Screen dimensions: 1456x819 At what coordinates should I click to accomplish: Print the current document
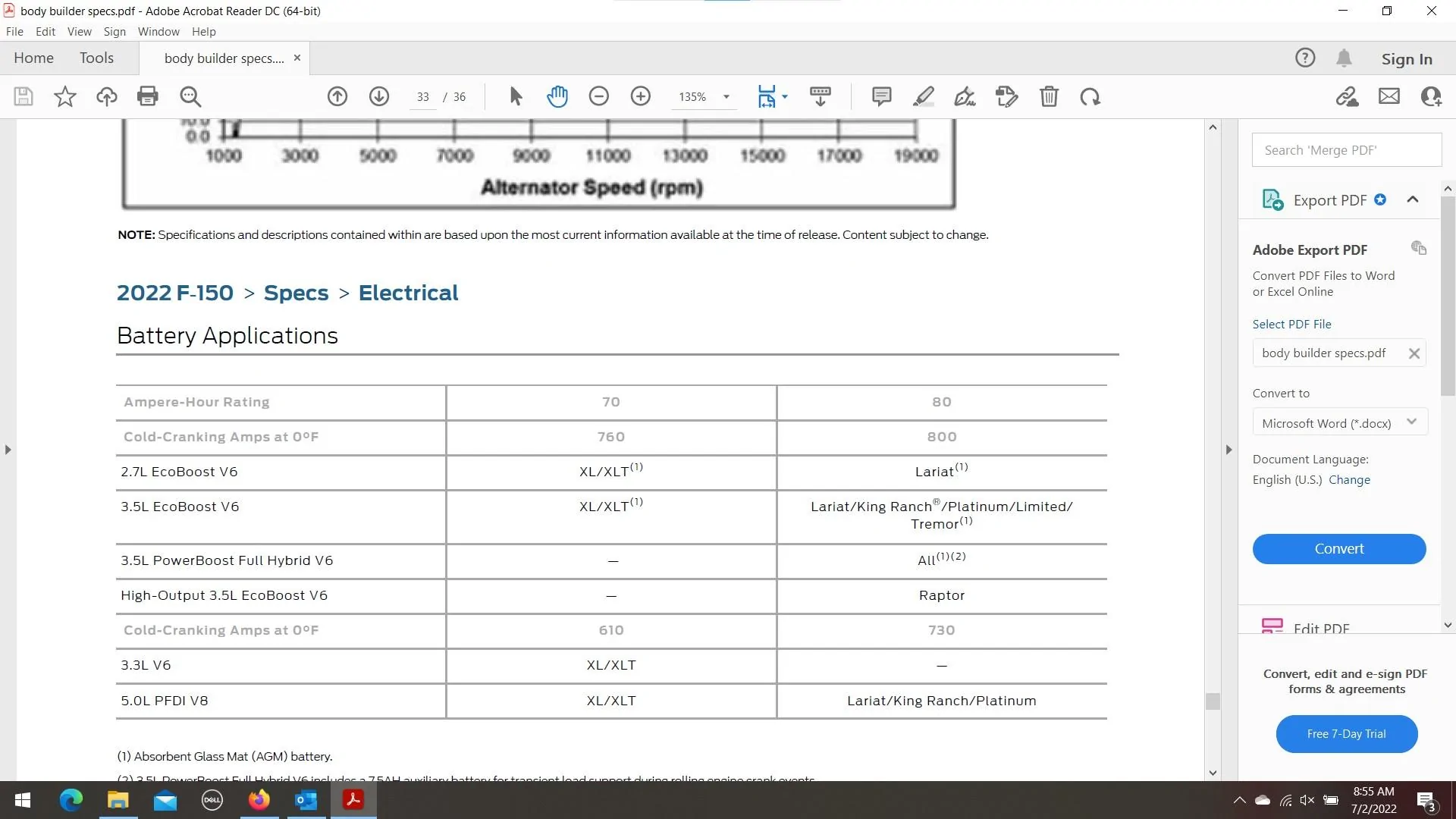148,96
